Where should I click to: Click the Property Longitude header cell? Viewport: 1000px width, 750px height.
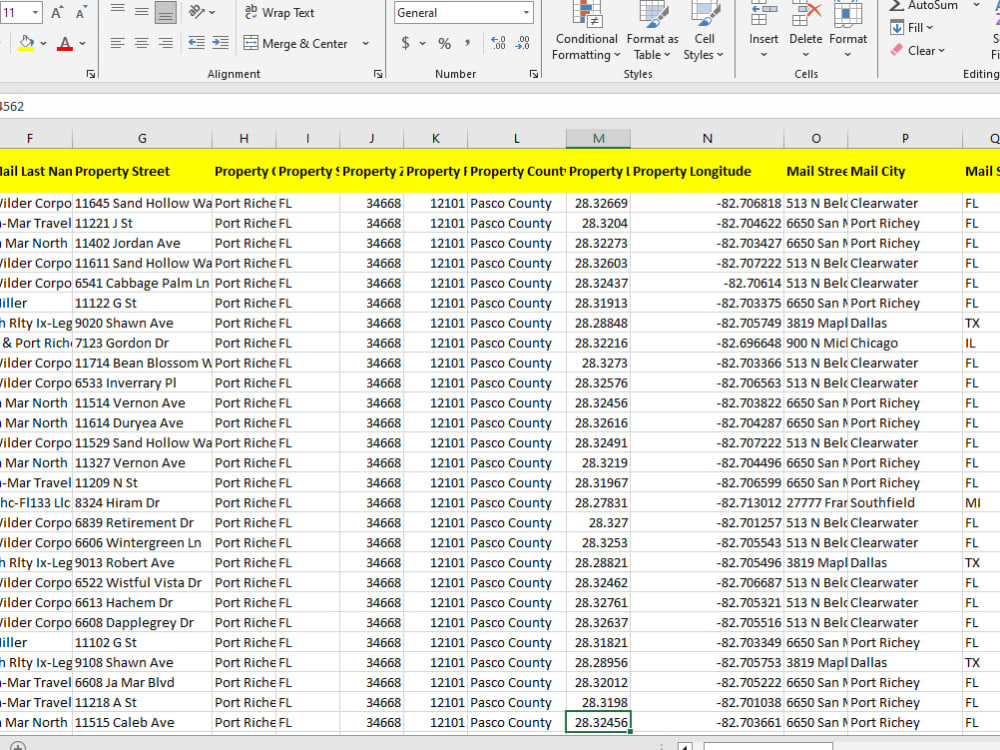point(707,171)
